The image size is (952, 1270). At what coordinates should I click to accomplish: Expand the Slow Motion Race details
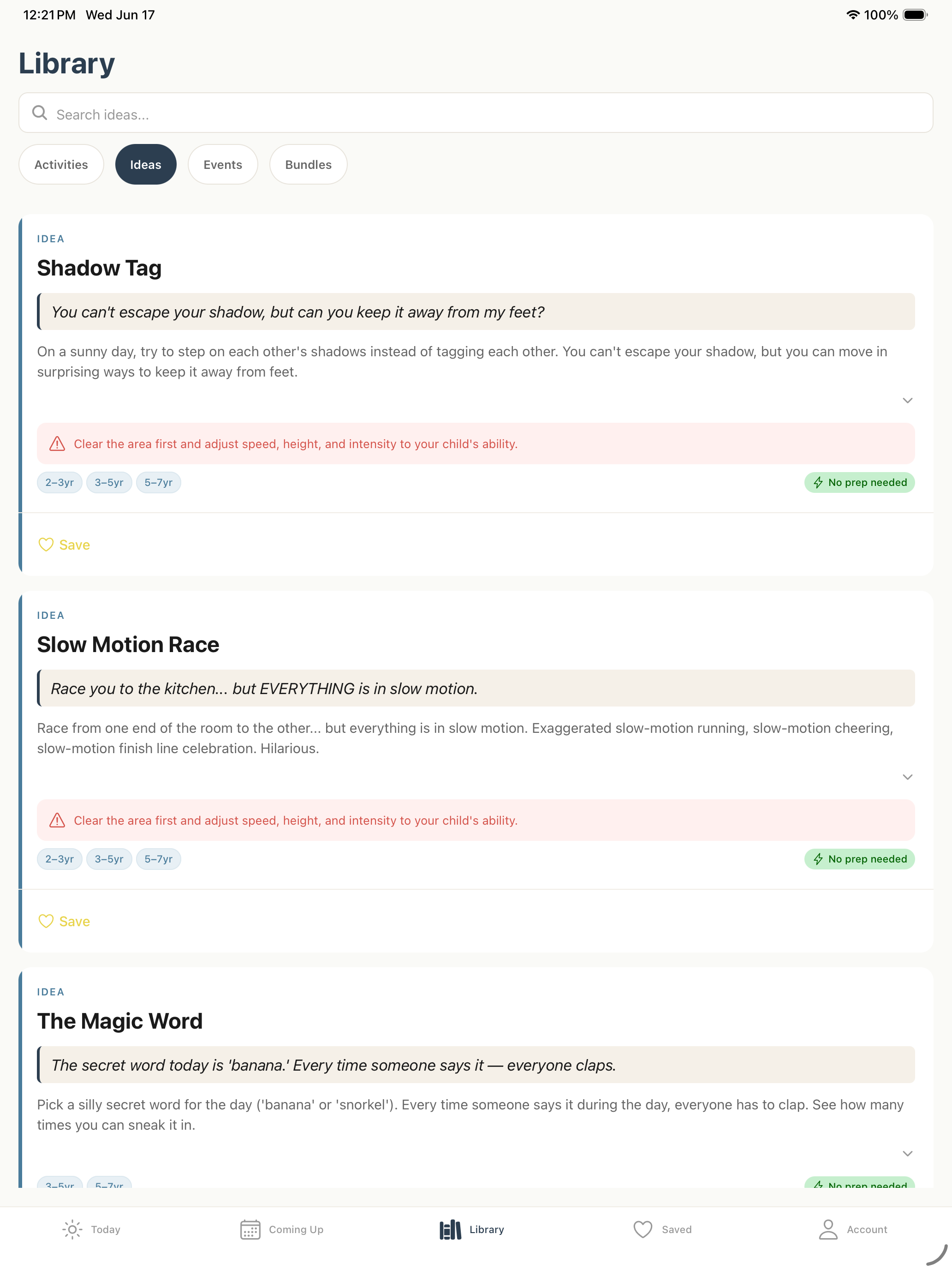point(907,778)
